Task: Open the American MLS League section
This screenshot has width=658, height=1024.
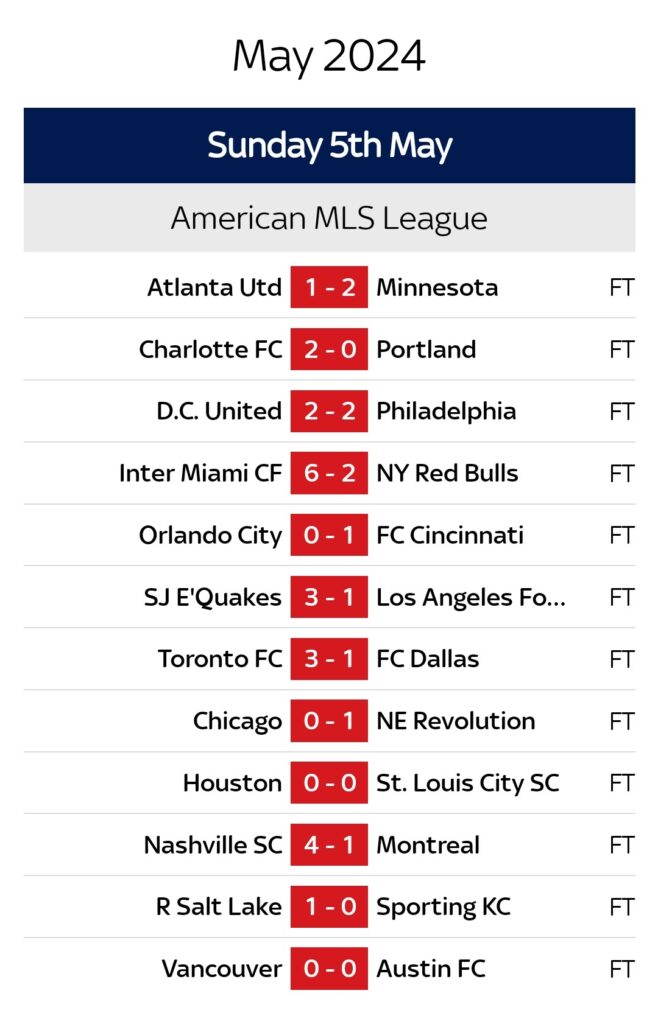Action: 329,218
